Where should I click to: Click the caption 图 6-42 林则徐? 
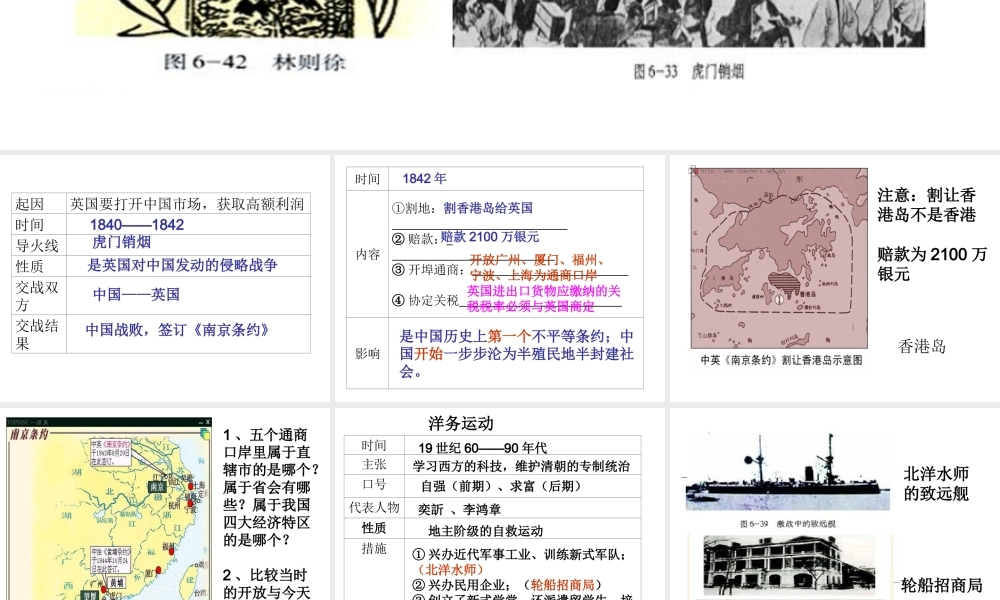[x=254, y=62]
